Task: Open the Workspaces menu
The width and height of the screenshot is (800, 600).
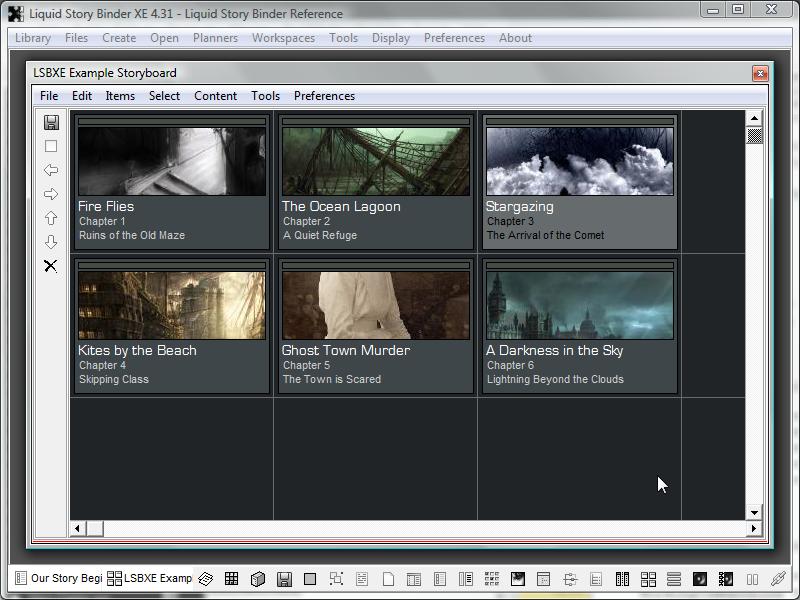Action: tap(283, 38)
